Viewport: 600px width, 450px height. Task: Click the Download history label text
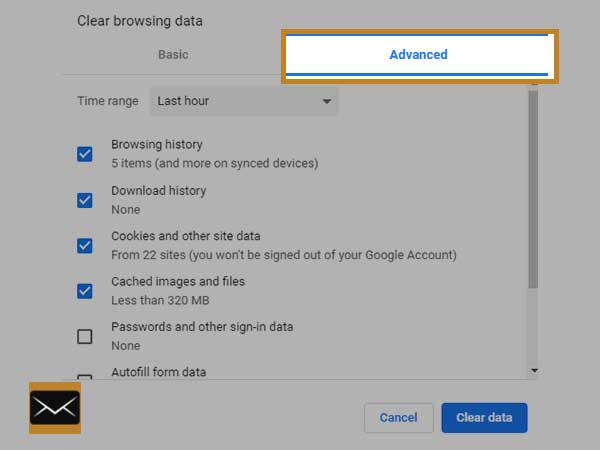tap(159, 191)
